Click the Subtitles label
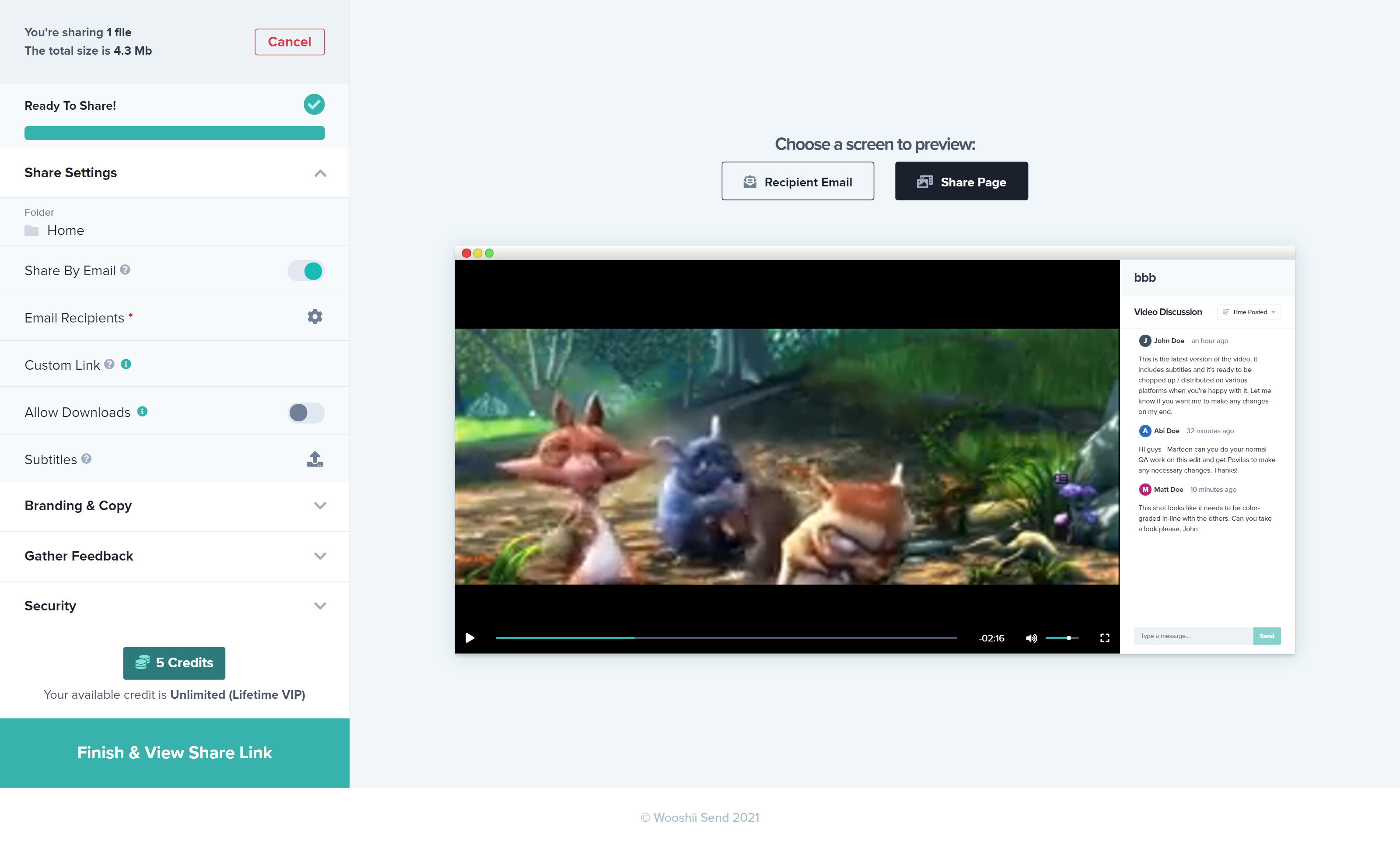 coord(51,459)
